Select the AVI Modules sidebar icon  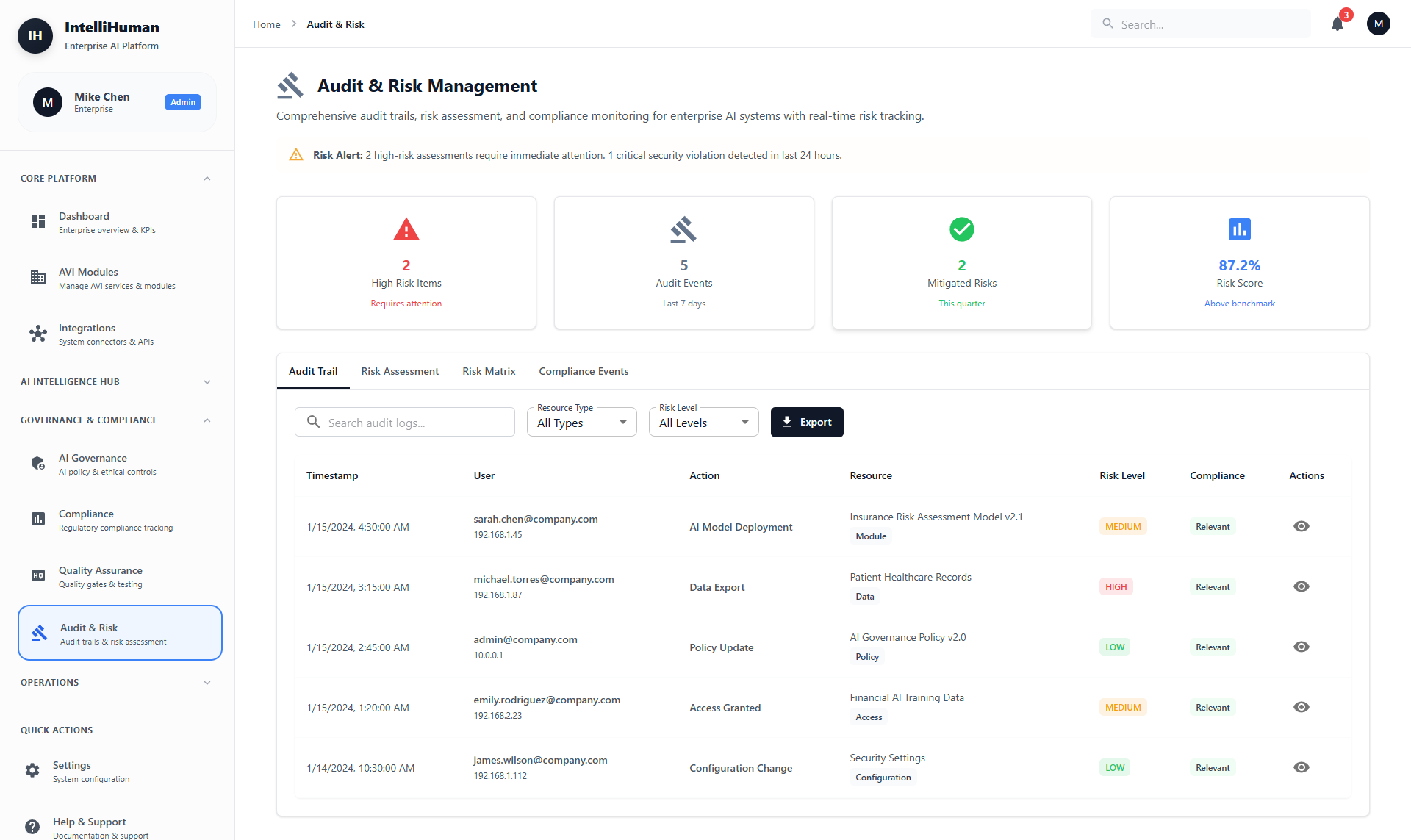[37, 277]
